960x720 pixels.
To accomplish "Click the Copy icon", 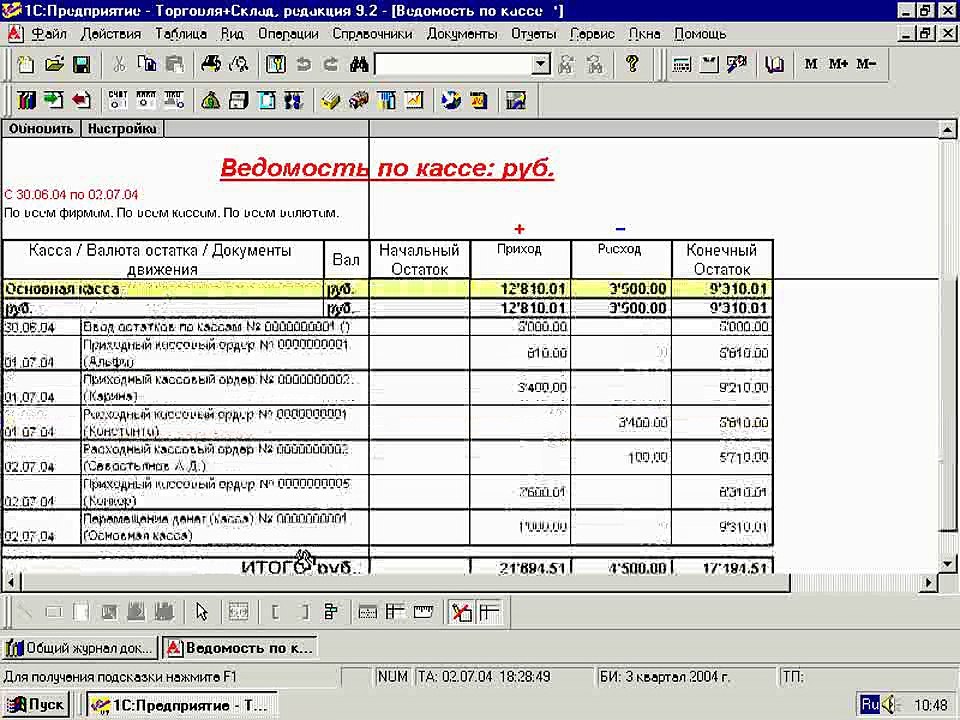I will pos(147,64).
